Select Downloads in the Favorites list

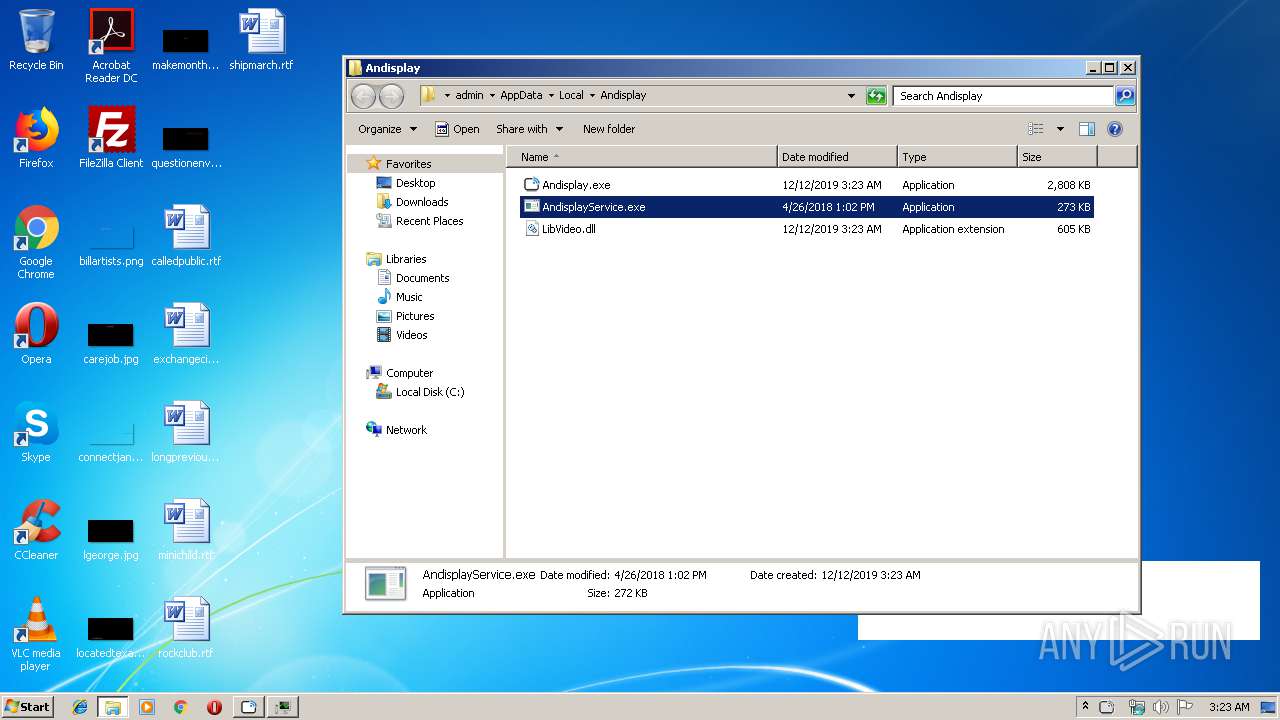(x=421, y=202)
